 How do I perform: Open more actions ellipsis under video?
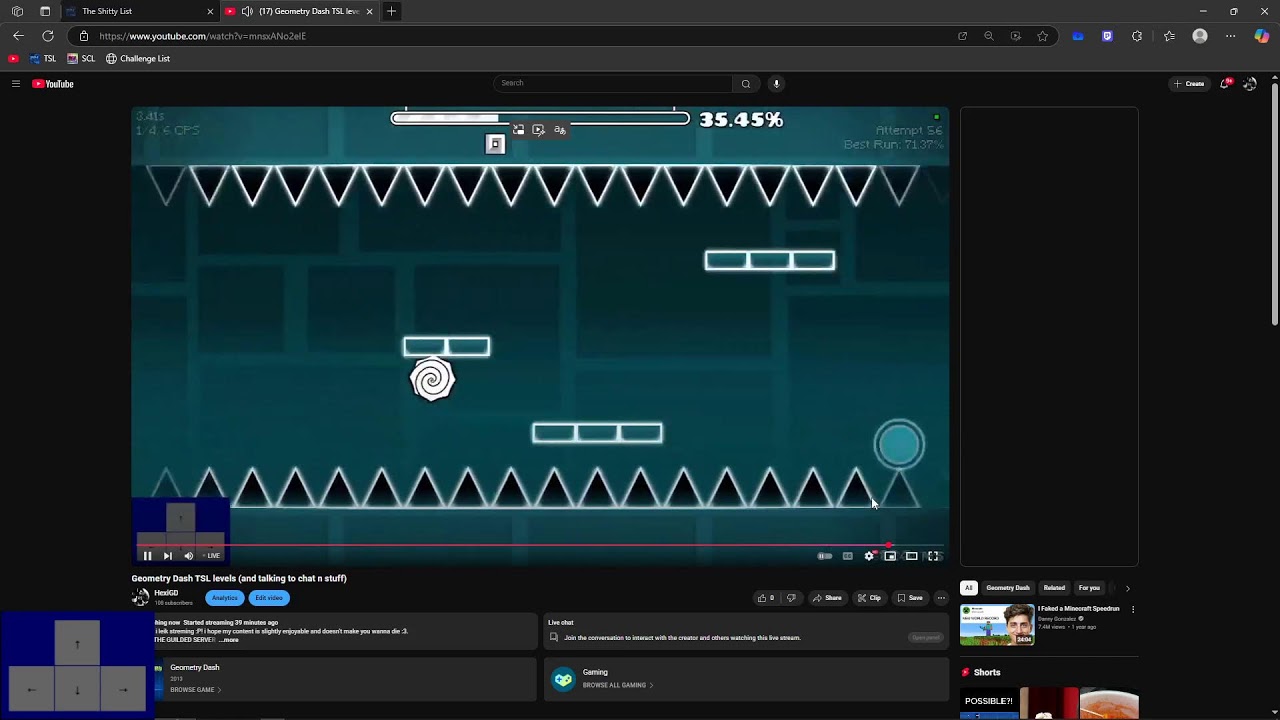click(941, 598)
